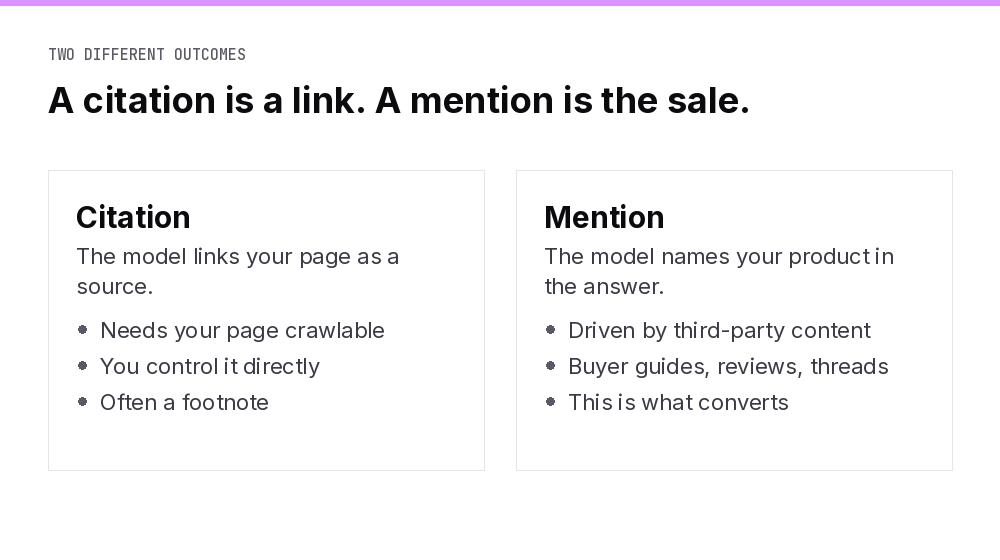Viewport: 1000px width, 560px height.
Task: Select the 'Citation' card heading
Action: 133,217
